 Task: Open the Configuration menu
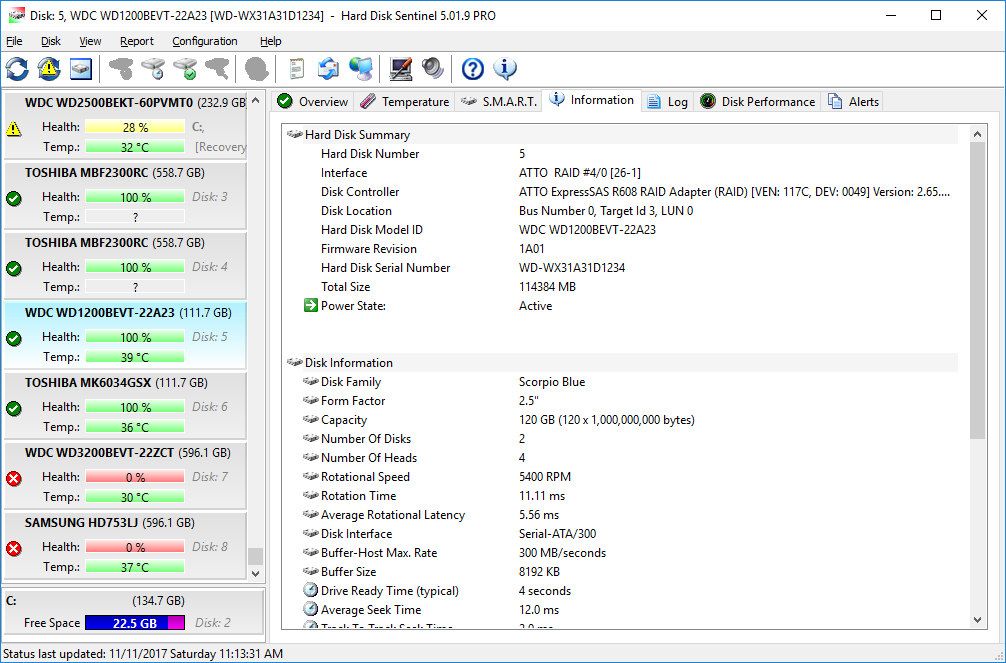click(205, 41)
